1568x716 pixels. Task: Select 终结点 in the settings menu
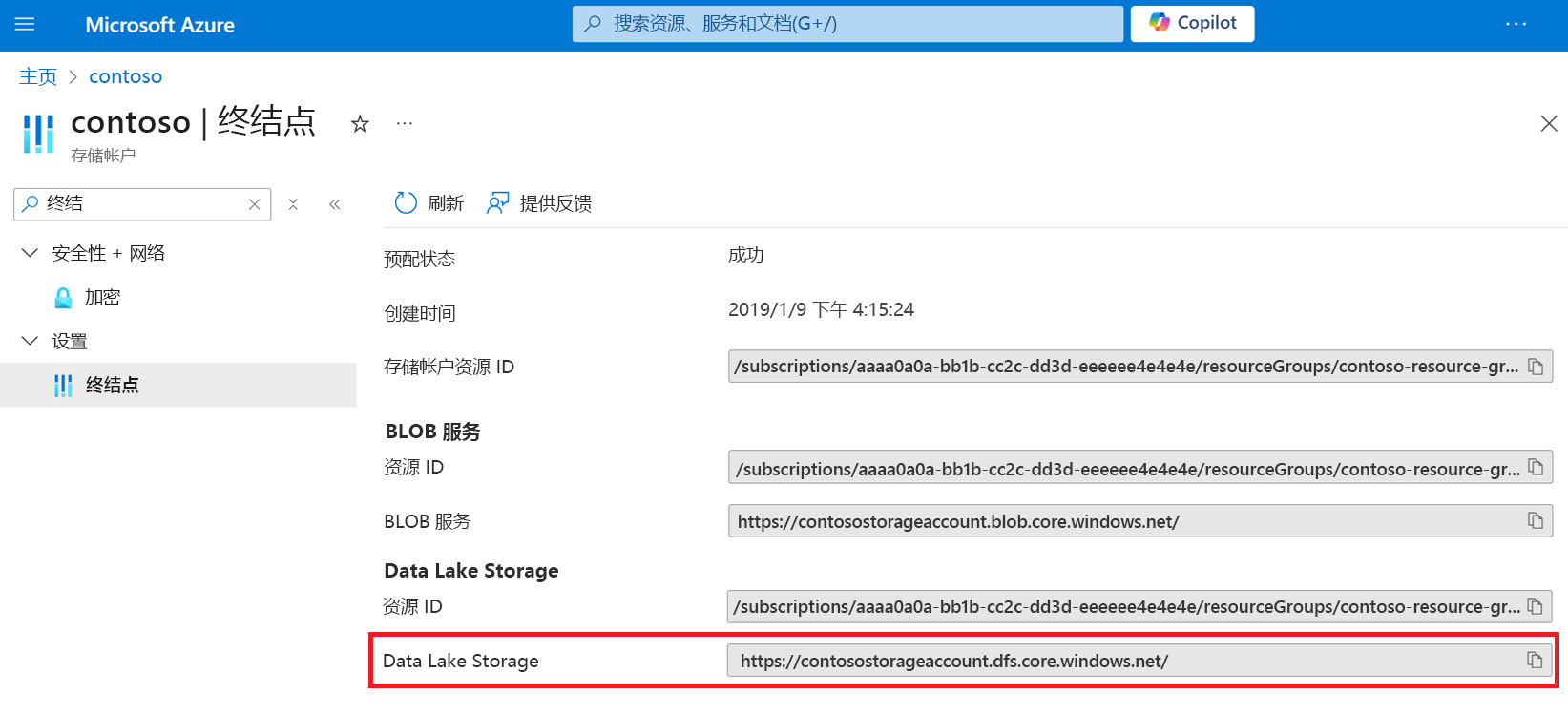click(x=112, y=385)
